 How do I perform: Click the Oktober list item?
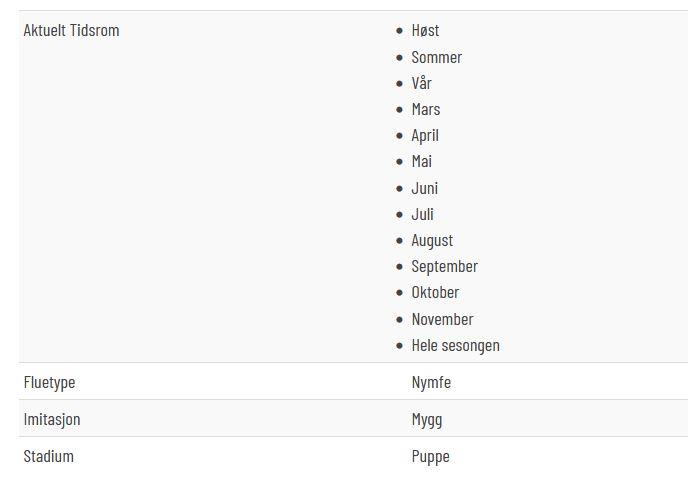click(435, 293)
